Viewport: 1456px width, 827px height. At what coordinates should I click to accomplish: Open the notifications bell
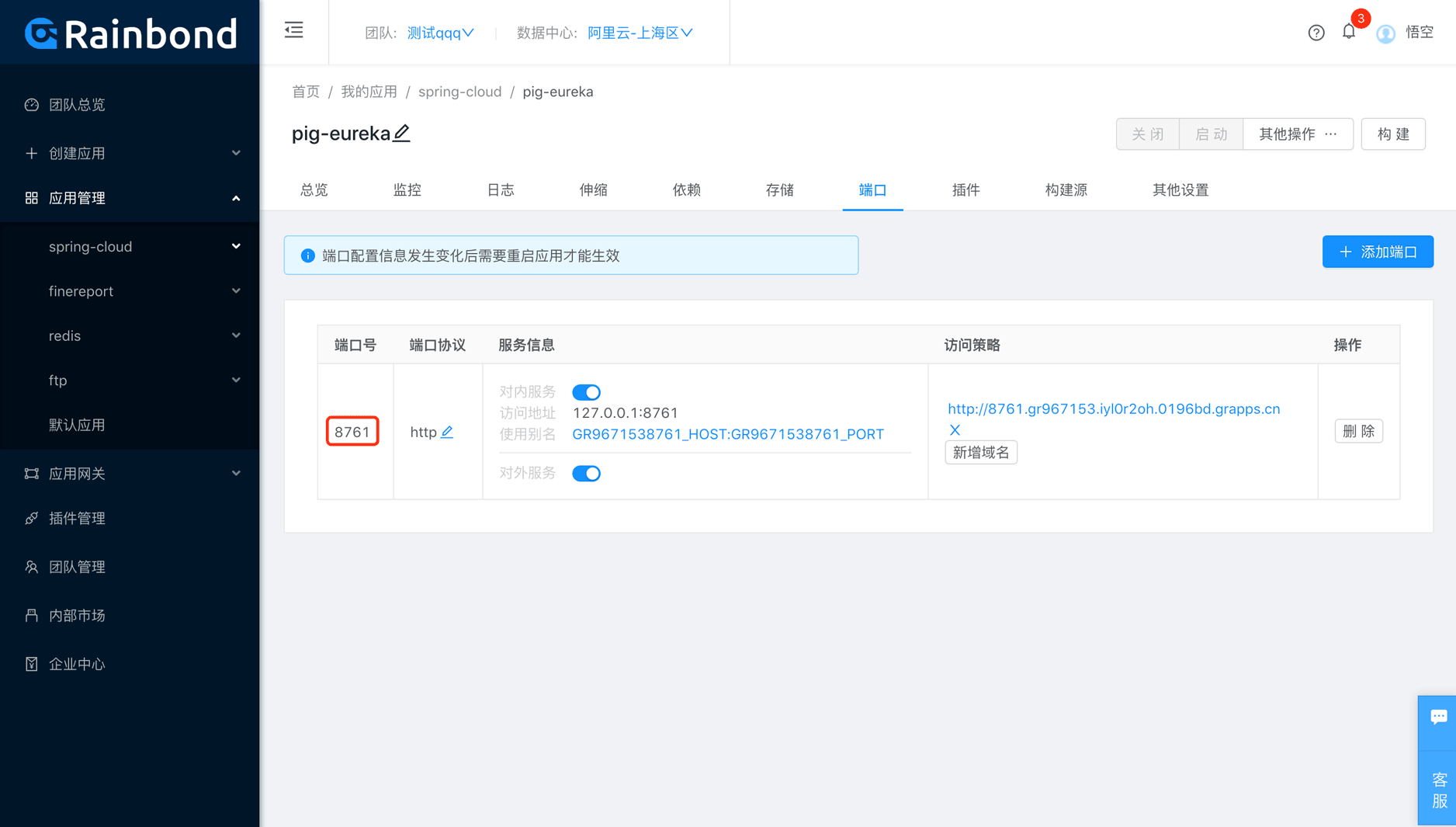[x=1349, y=32]
